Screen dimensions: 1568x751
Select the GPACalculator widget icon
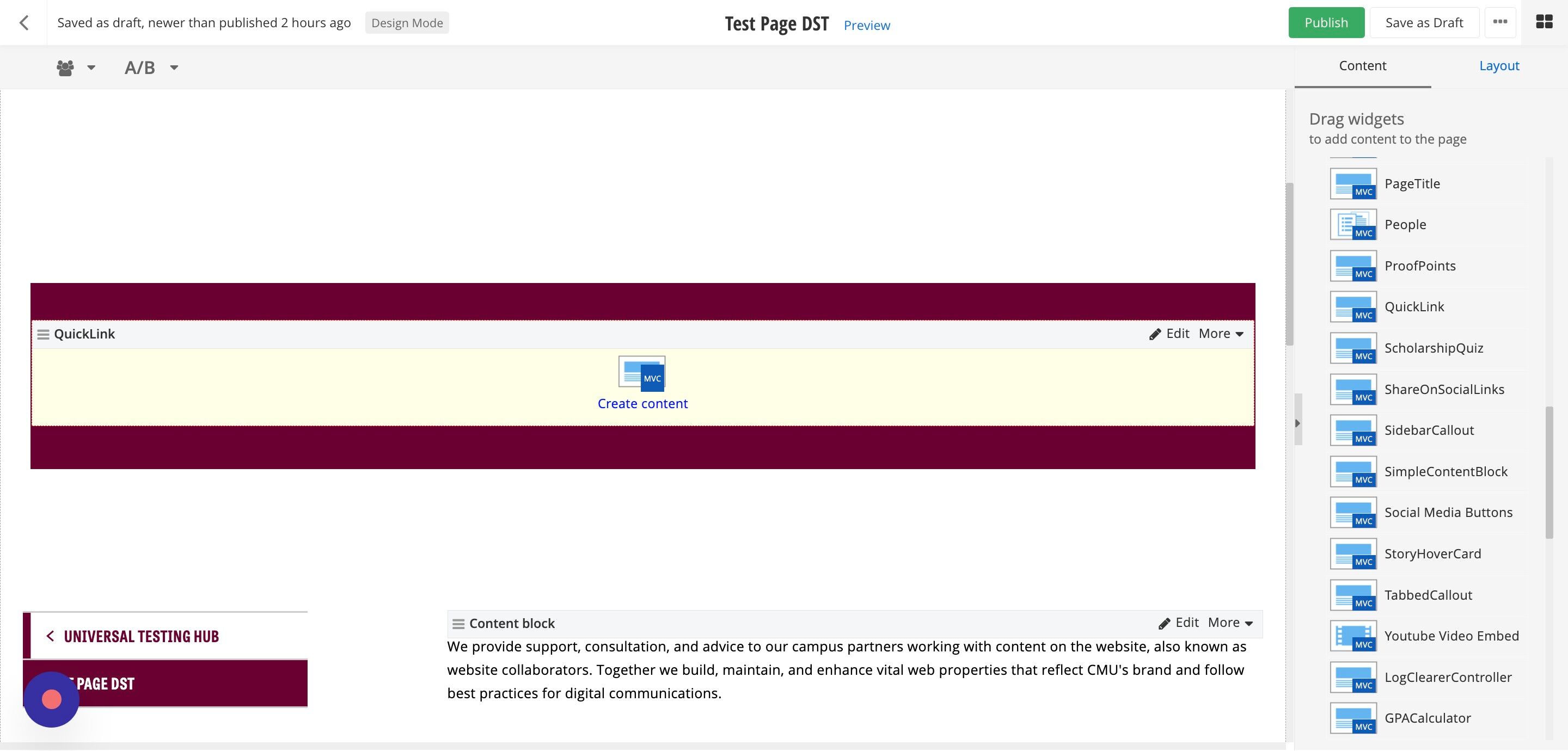pyautogui.click(x=1353, y=718)
